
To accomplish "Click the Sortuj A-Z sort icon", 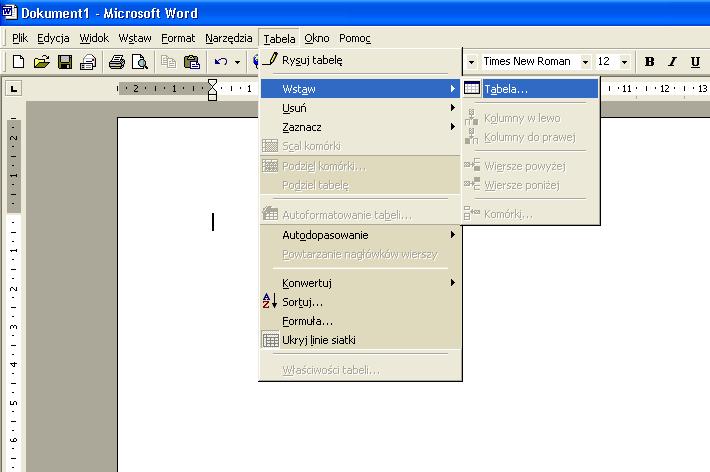I will 270,301.
